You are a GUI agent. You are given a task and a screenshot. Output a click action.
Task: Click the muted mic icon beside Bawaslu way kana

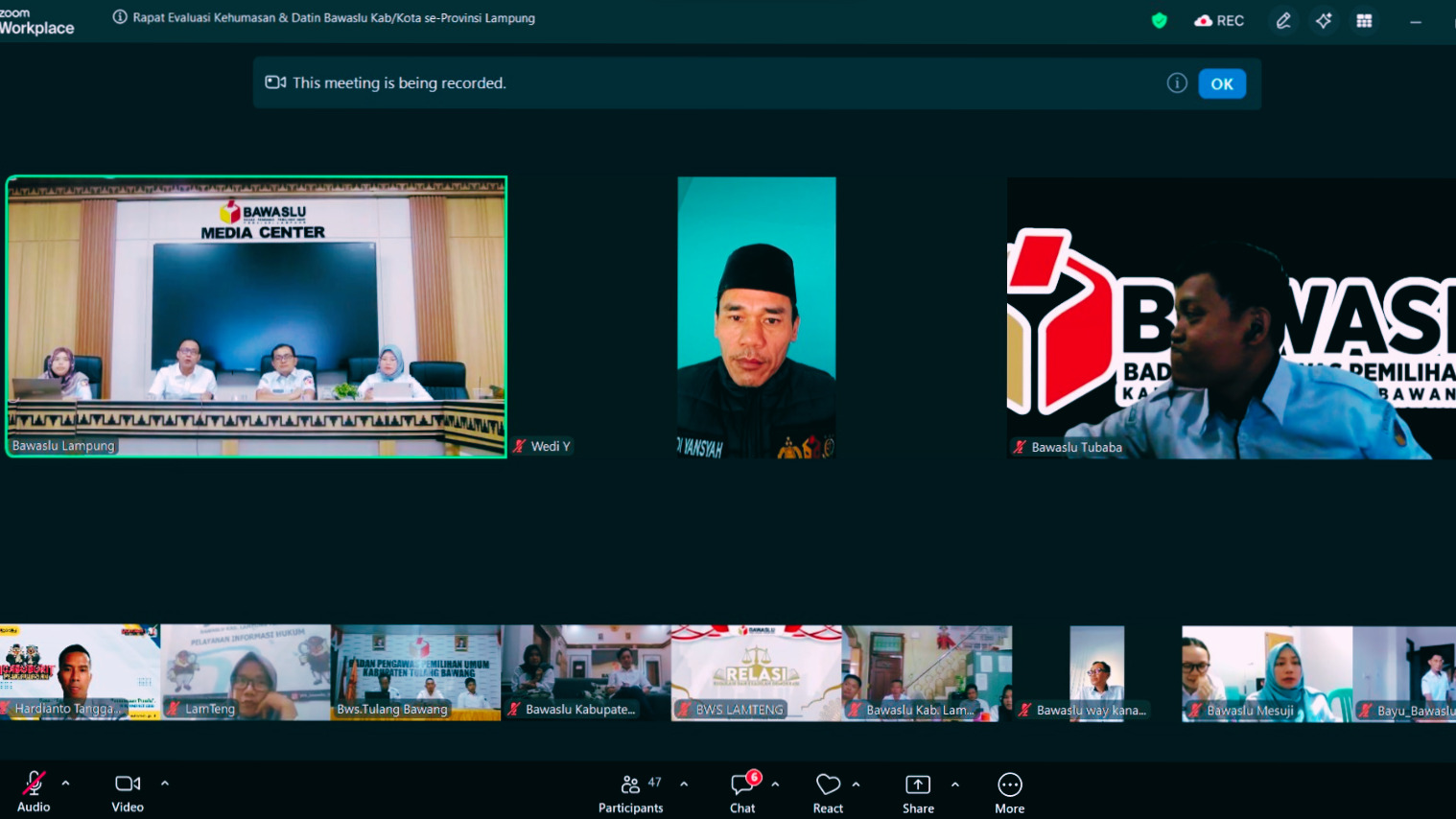click(1025, 710)
